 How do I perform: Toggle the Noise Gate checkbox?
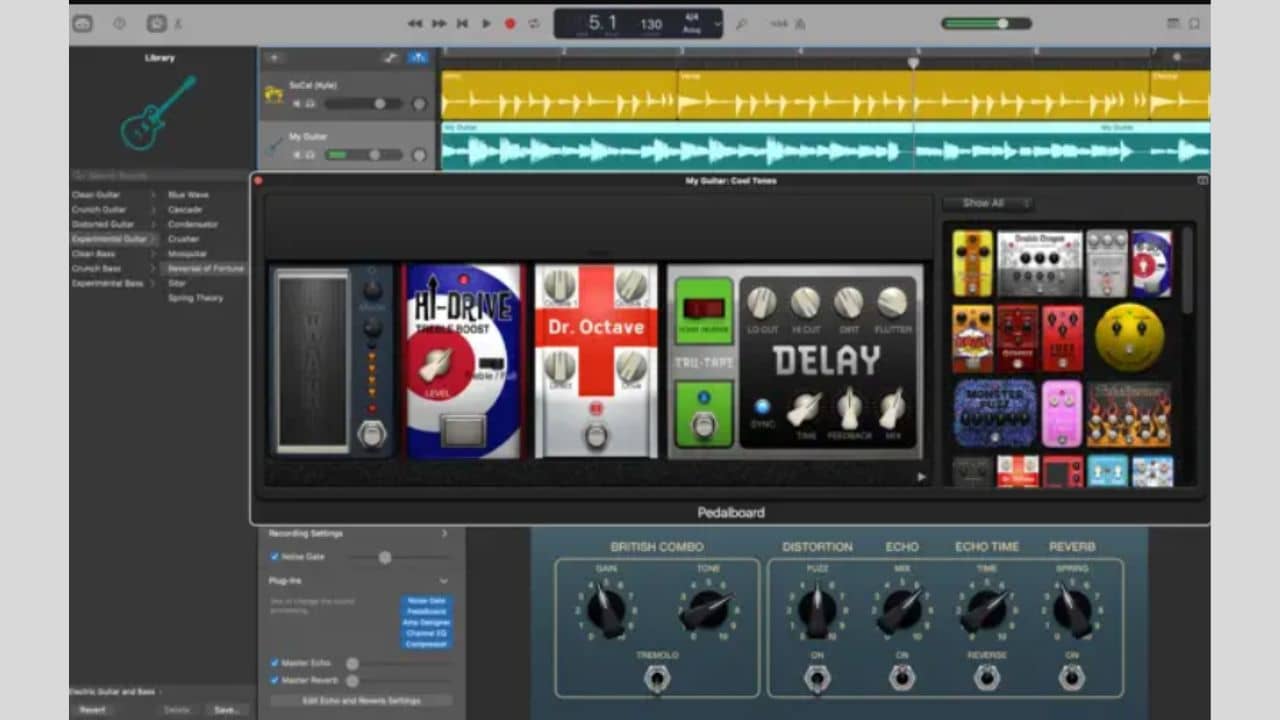point(275,557)
